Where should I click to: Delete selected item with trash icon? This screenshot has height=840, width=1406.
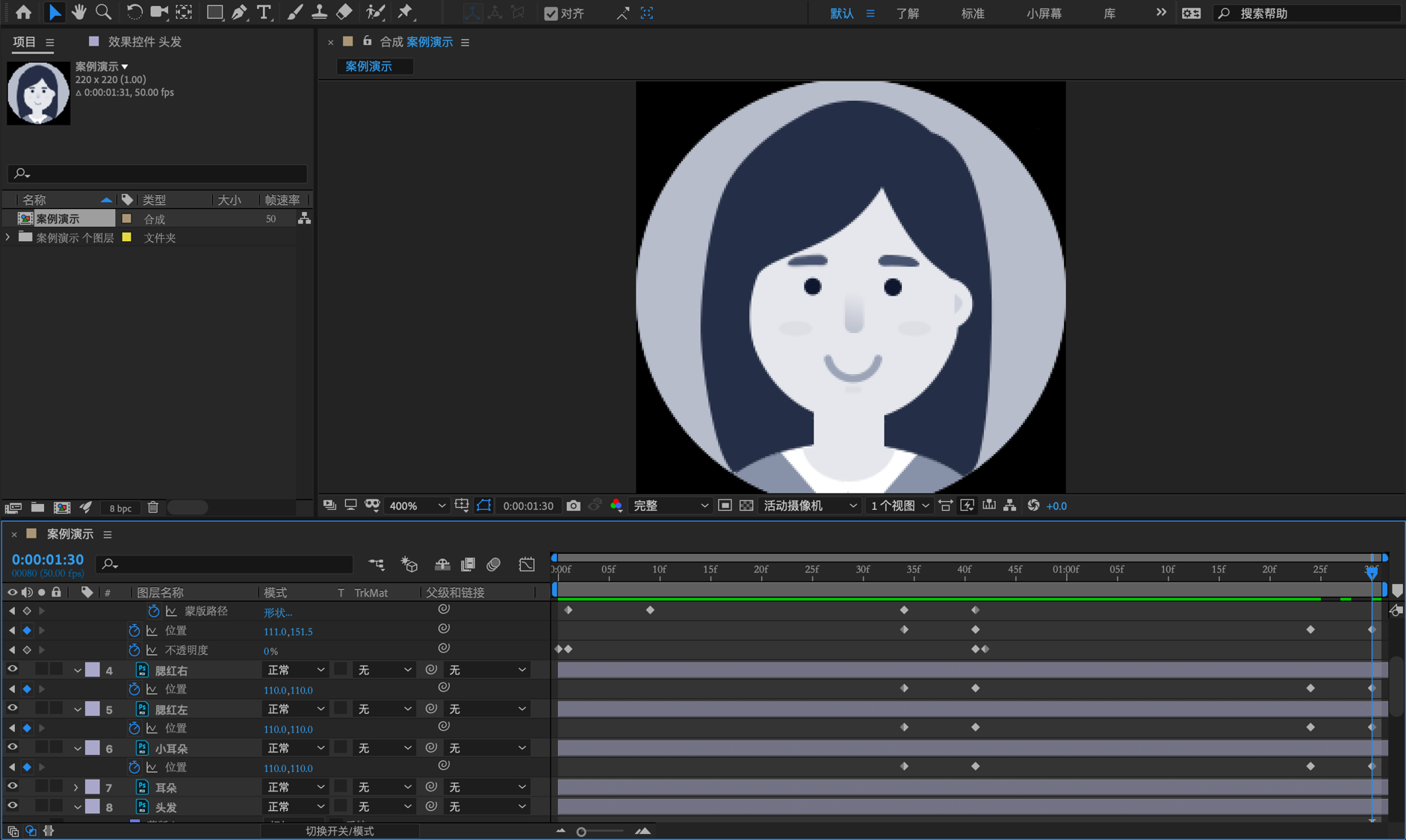tap(153, 508)
